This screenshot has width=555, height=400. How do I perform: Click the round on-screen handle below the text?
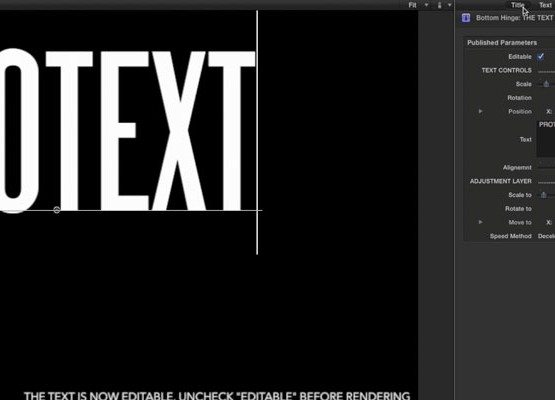pos(57,210)
